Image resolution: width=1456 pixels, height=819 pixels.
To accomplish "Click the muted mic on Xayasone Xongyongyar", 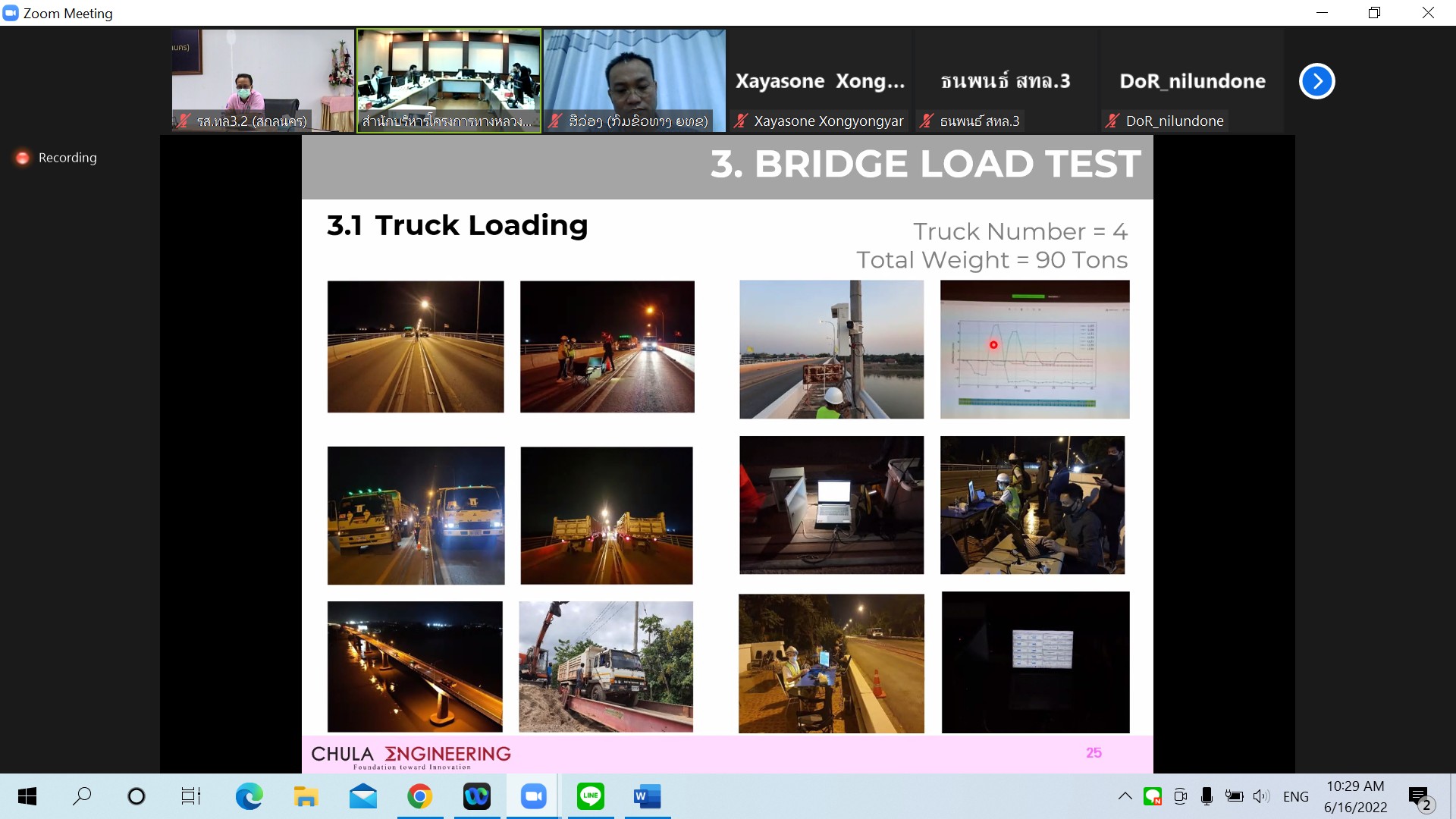I will pyautogui.click(x=741, y=121).
